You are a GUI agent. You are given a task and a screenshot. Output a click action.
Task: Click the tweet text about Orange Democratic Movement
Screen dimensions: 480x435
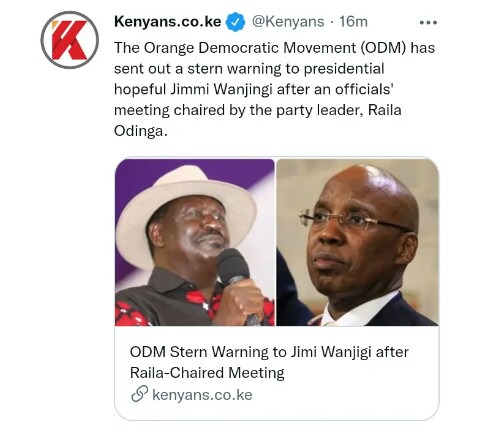pos(274,89)
